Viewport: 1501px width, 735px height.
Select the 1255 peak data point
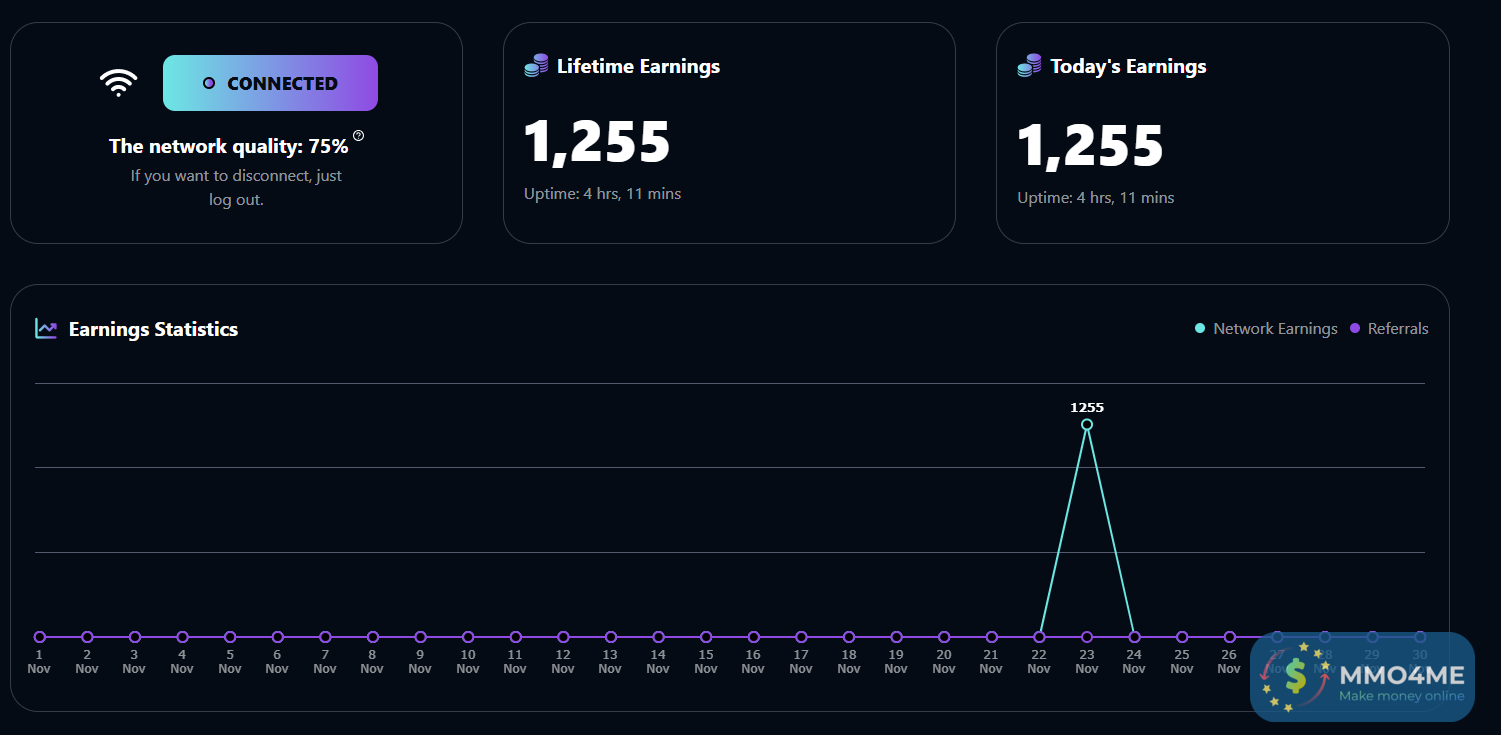(1087, 424)
